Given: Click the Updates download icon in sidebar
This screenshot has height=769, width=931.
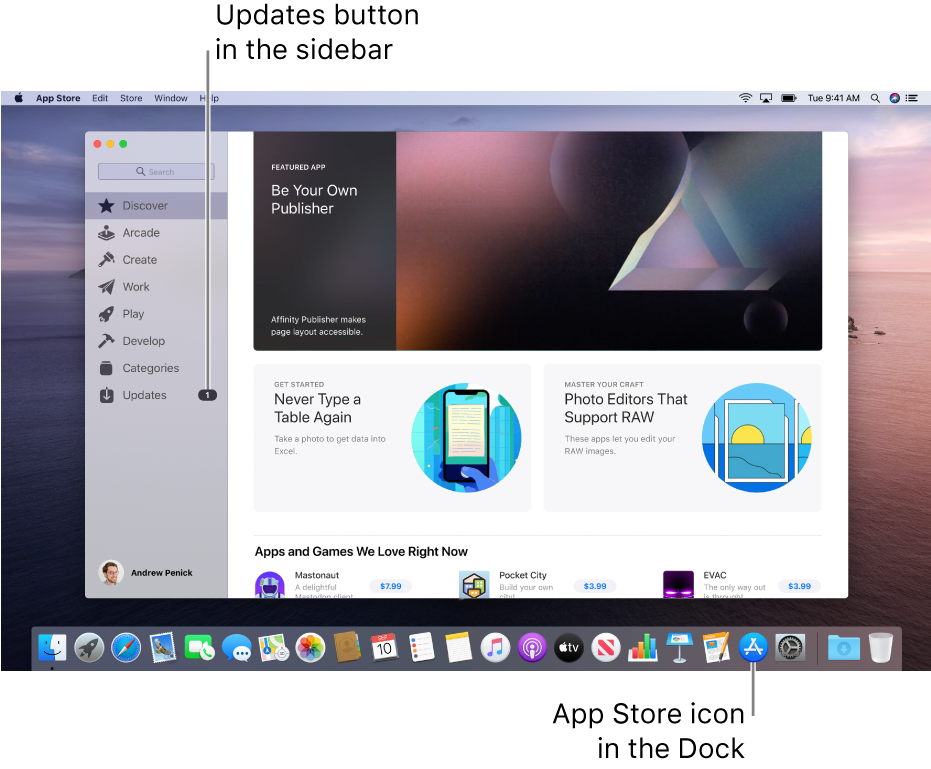Looking at the screenshot, I should 106,395.
